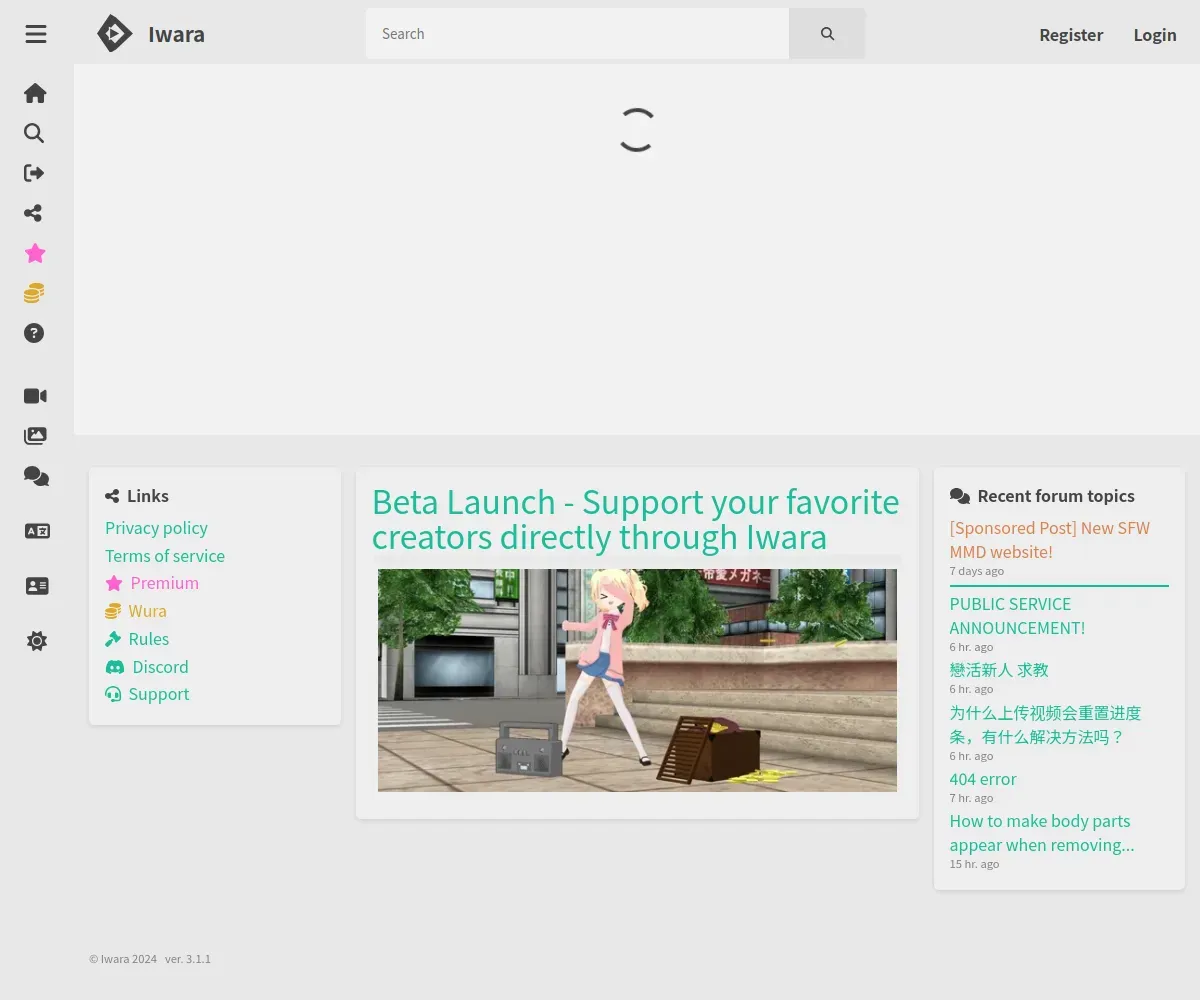The image size is (1200, 1000).
Task: Open the Sponsored Post forum topic
Action: pos(1050,540)
